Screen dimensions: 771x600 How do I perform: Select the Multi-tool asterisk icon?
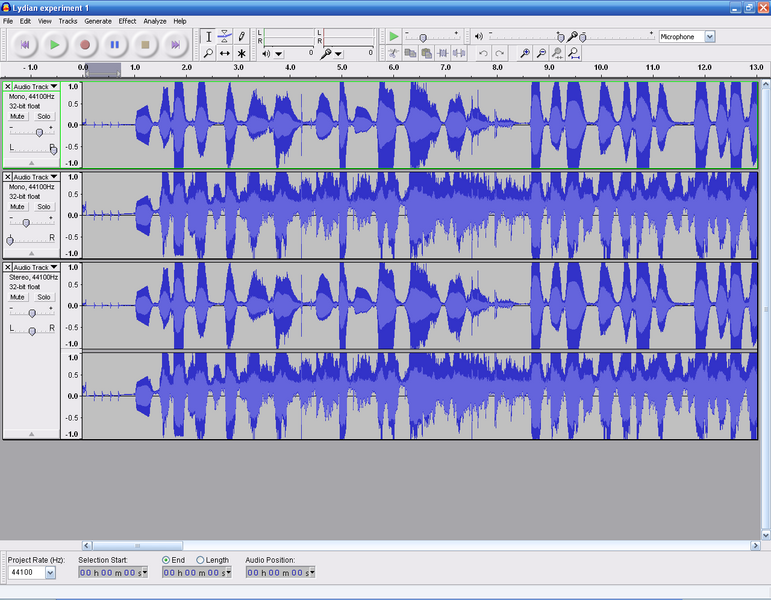click(241, 53)
